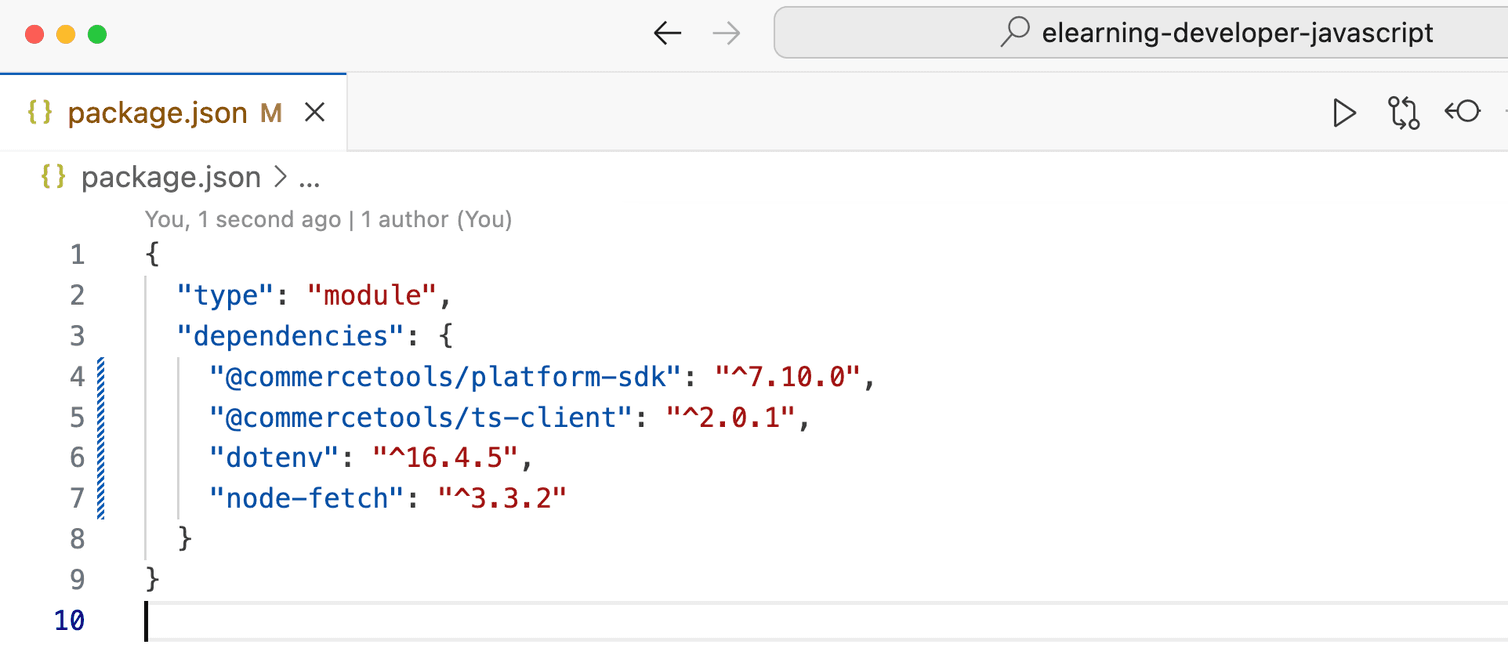Click the Run play icon
This screenshot has width=1508, height=647.
pos(1344,113)
